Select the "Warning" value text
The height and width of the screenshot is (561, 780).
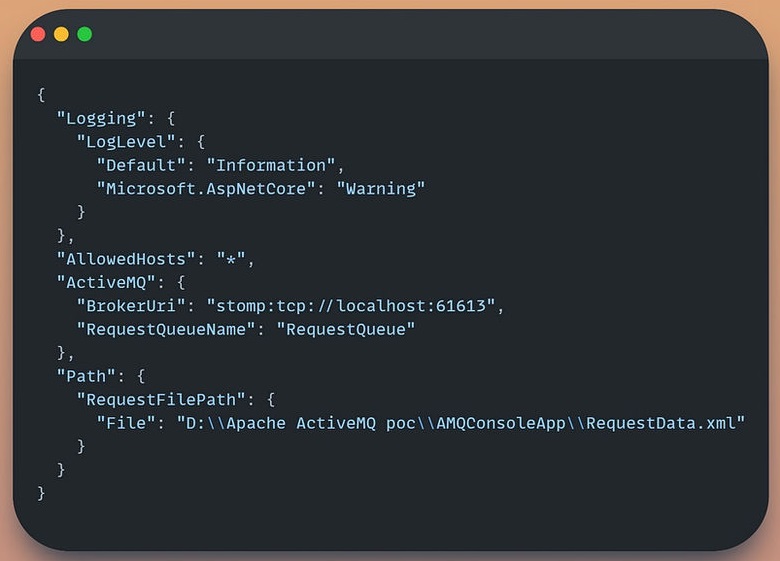(x=381, y=188)
